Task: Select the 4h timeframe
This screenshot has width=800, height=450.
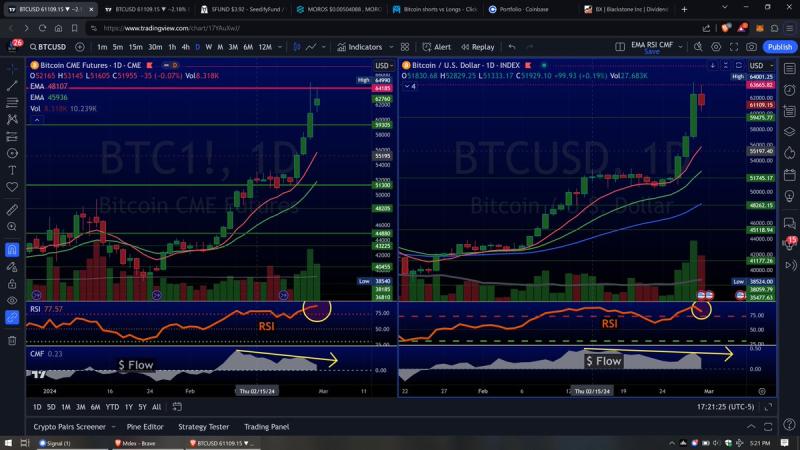Action: (186, 47)
